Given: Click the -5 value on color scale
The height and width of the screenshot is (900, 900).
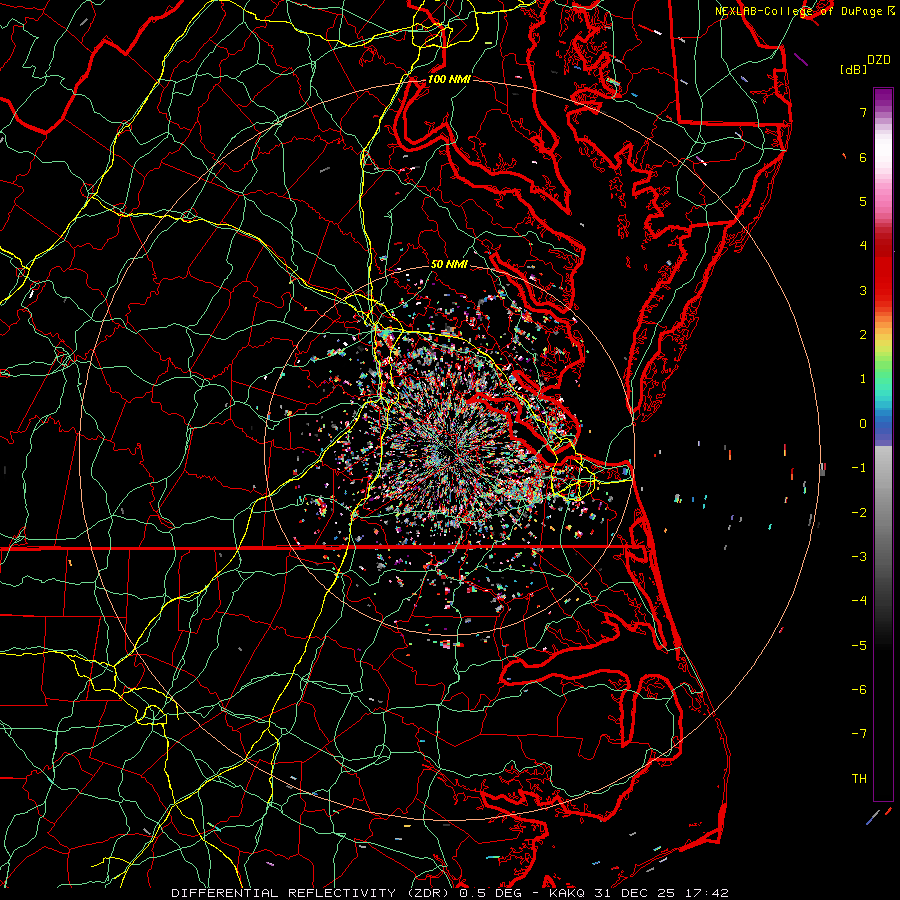Looking at the screenshot, I should [859, 645].
